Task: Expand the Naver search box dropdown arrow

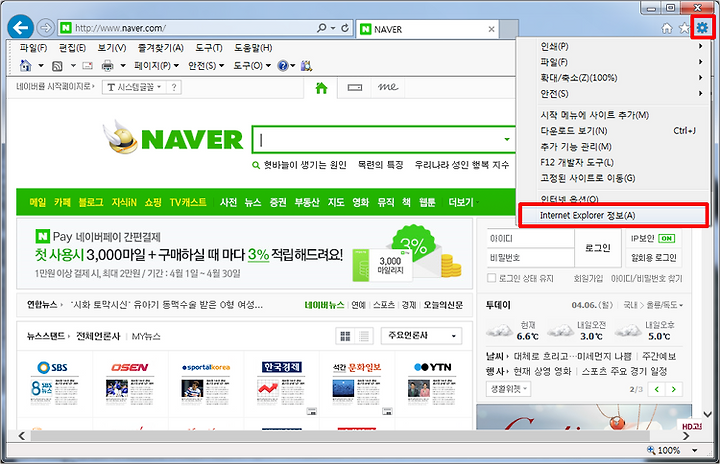Action: [x=507, y=139]
